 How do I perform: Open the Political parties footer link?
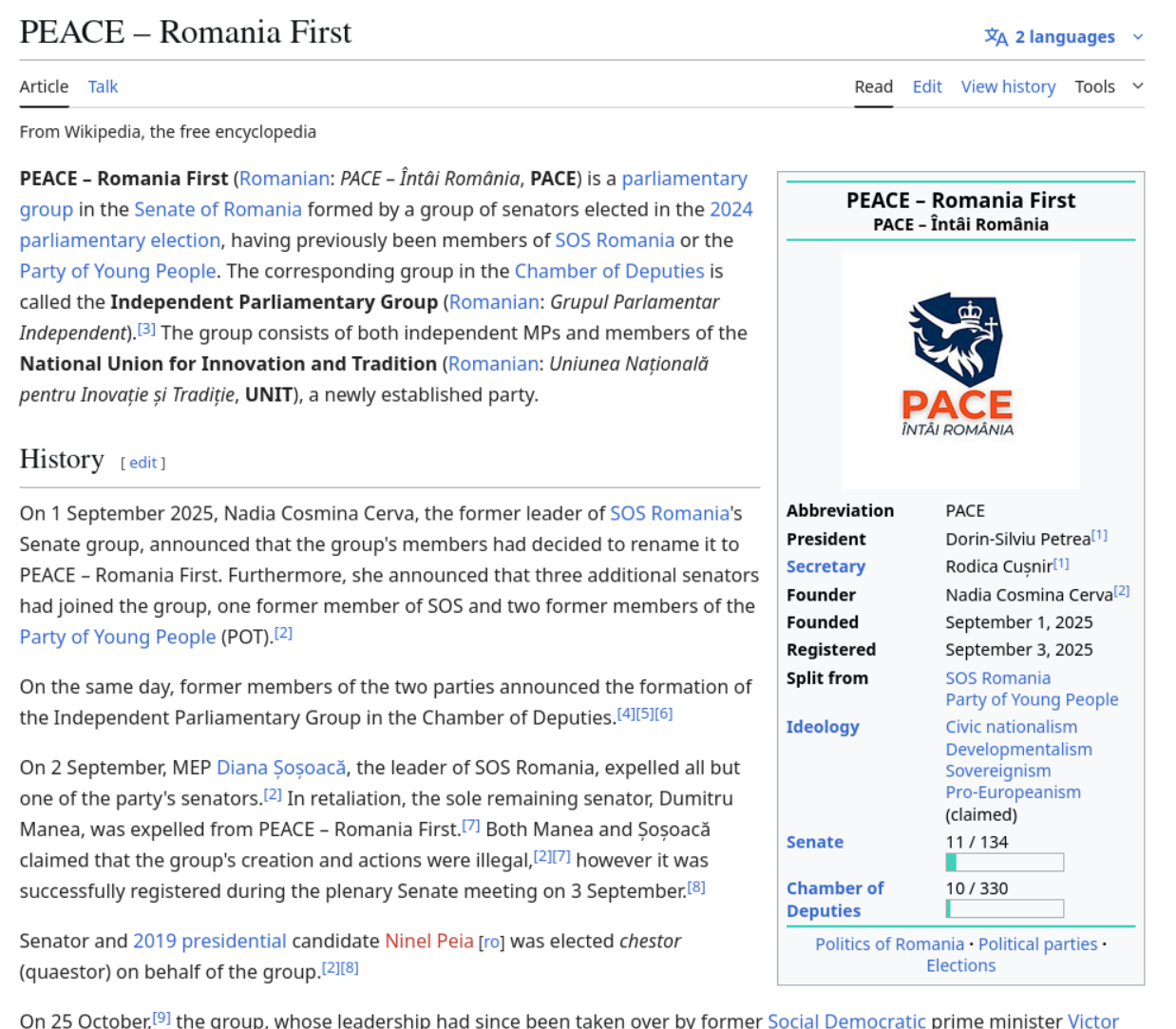[x=1037, y=943]
